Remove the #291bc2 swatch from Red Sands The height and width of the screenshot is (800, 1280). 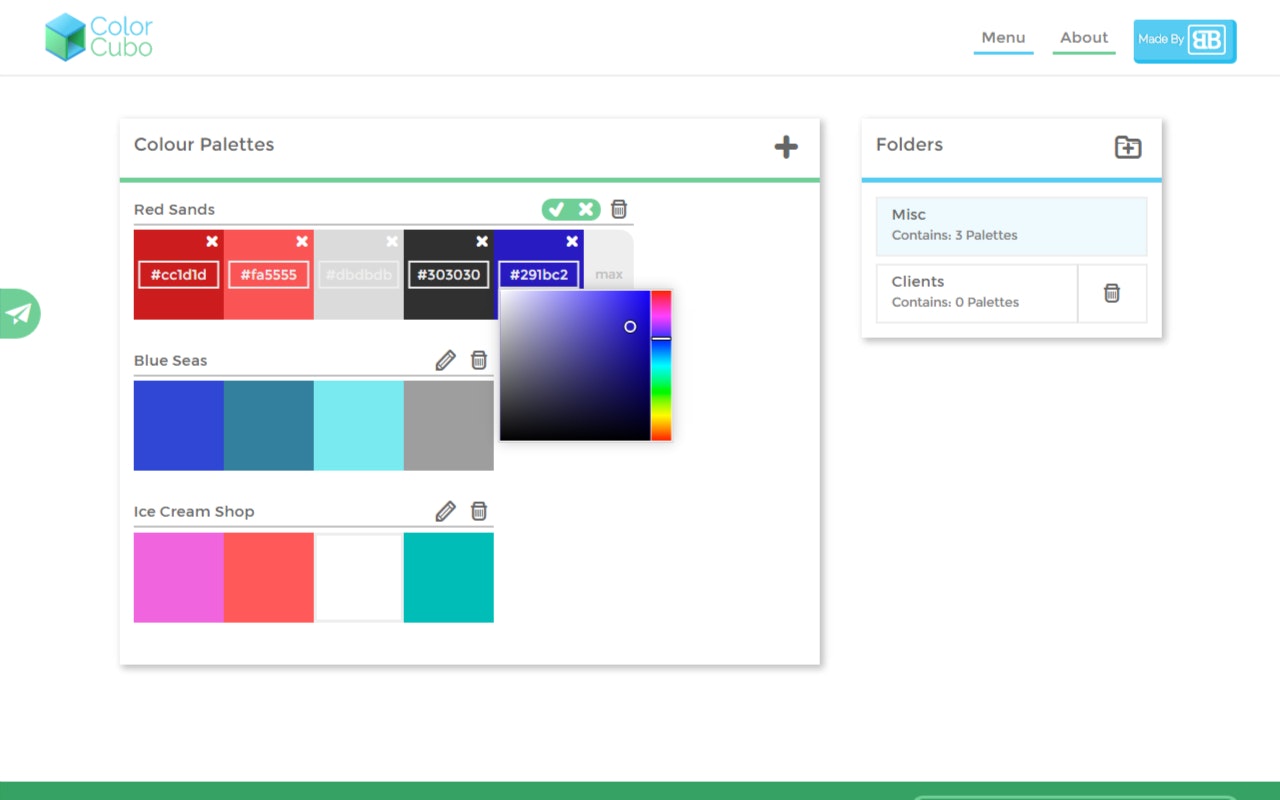[571, 240]
